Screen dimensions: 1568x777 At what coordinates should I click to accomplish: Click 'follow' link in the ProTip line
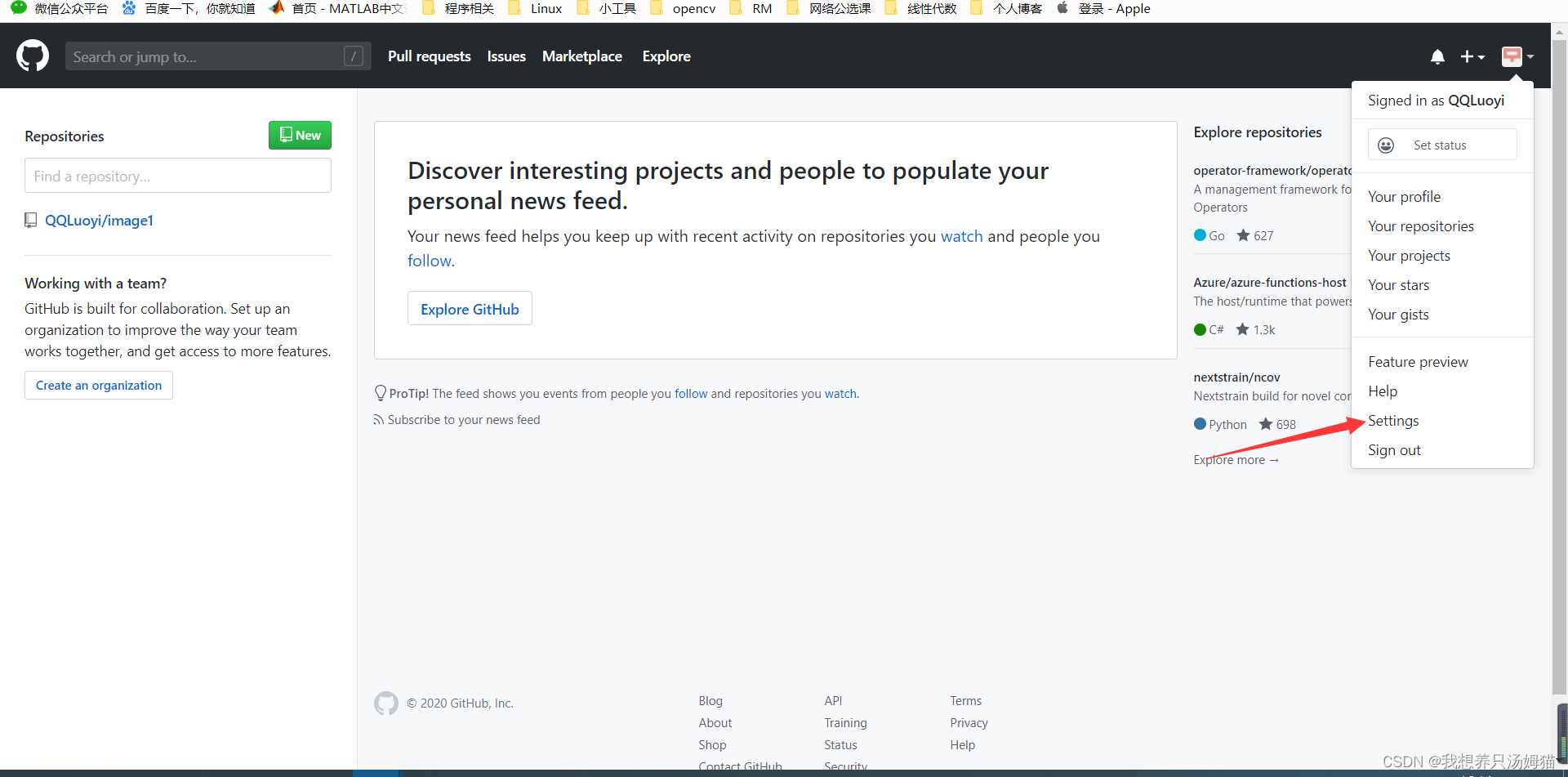(x=691, y=394)
